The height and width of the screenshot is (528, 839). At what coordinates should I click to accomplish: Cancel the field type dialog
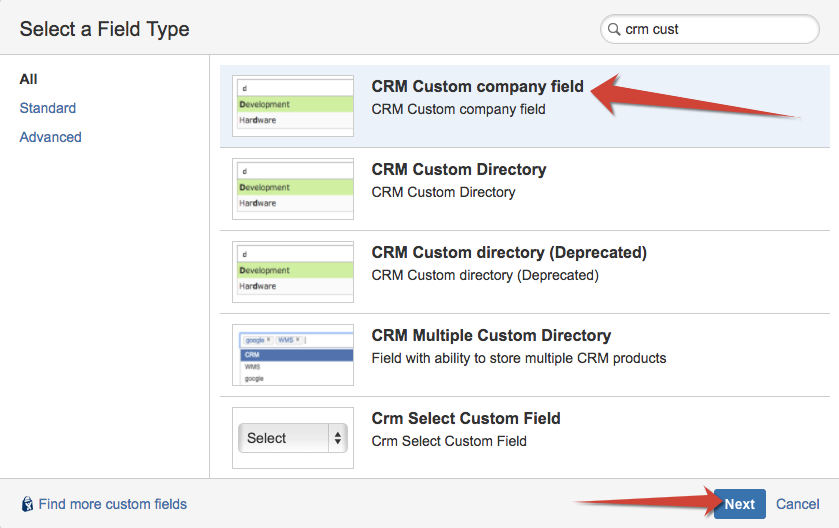[x=798, y=504]
